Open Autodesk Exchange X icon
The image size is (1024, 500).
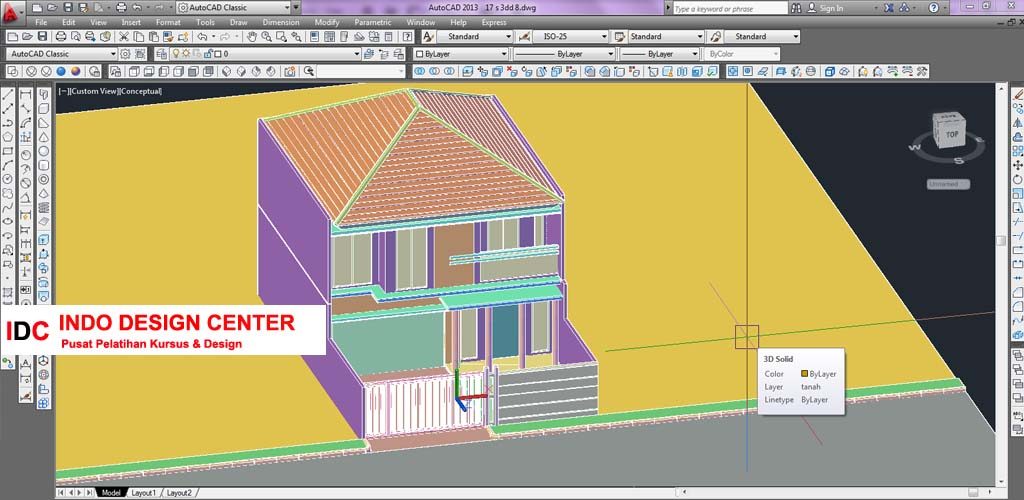pyautogui.click(x=889, y=8)
